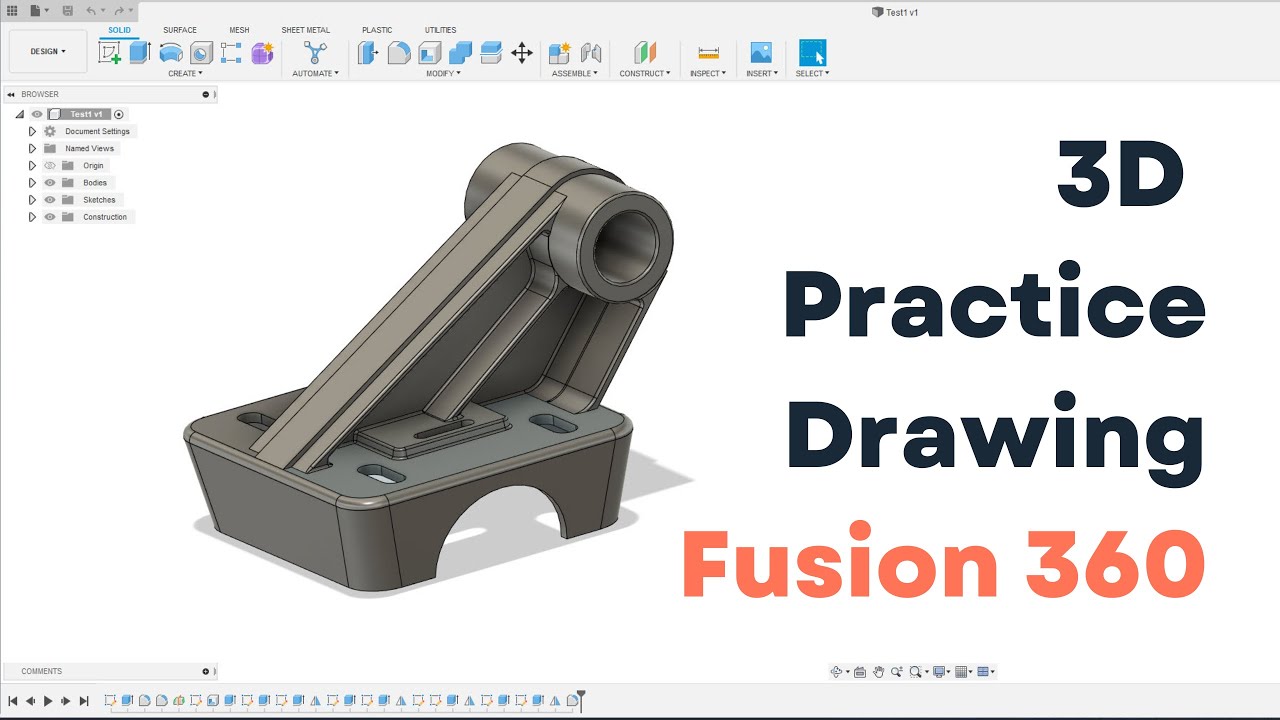The width and height of the screenshot is (1280, 720).
Task: Click the Automate tool icon
Action: tap(316, 53)
